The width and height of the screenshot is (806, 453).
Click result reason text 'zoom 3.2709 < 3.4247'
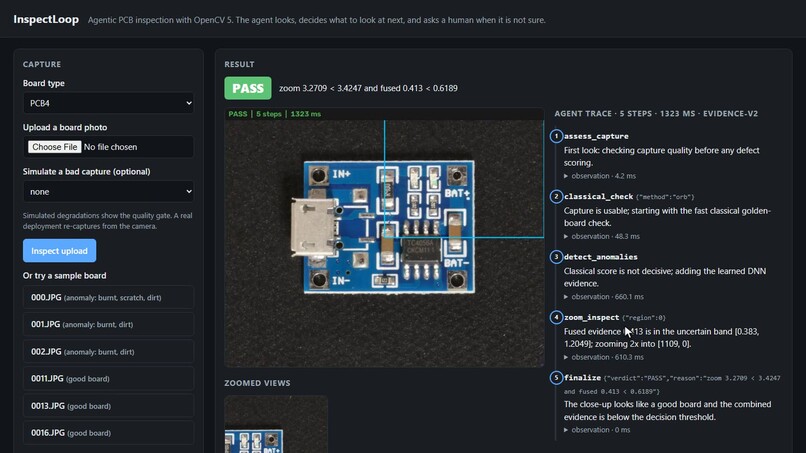(320, 88)
